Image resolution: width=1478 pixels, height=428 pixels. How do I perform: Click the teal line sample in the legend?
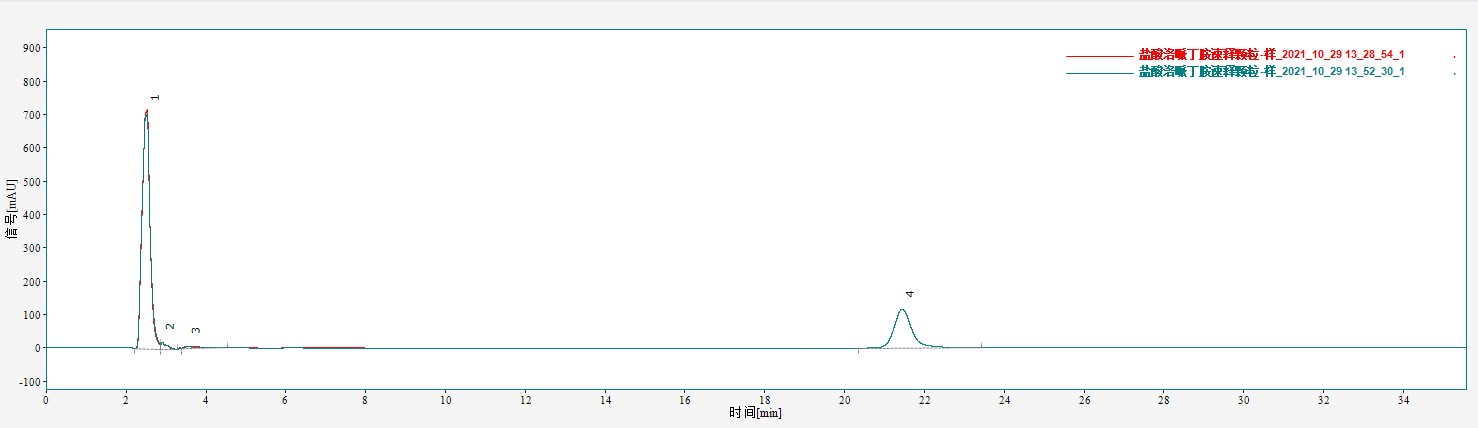(x=1098, y=73)
